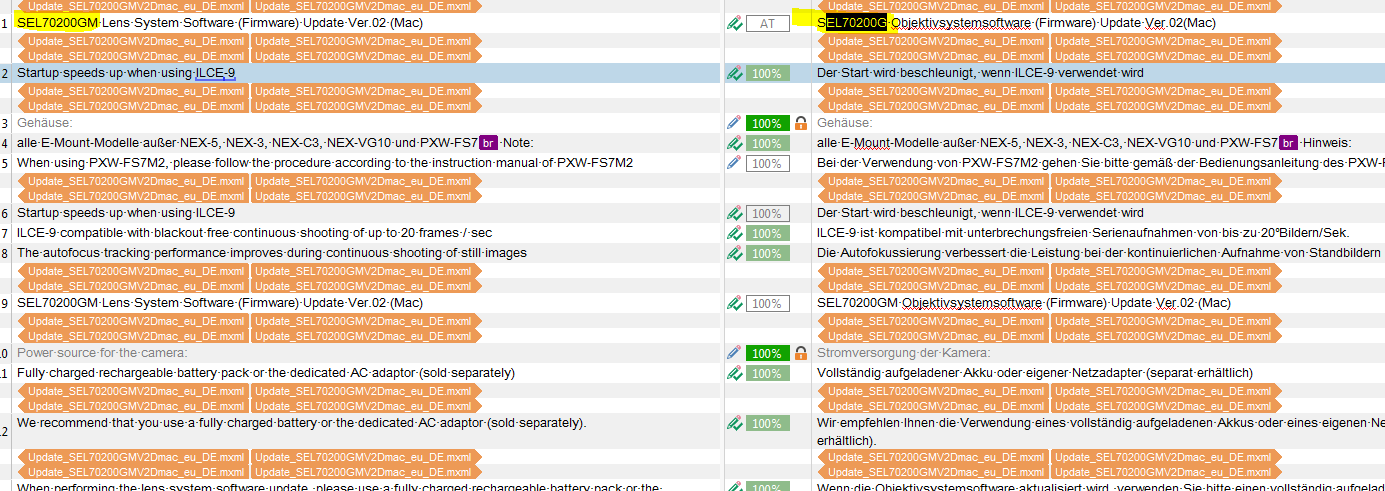Image resolution: width=1385 pixels, height=491 pixels.
Task: Click the status icon of the 'autofocus tracking performance' segment
Action: click(734, 253)
